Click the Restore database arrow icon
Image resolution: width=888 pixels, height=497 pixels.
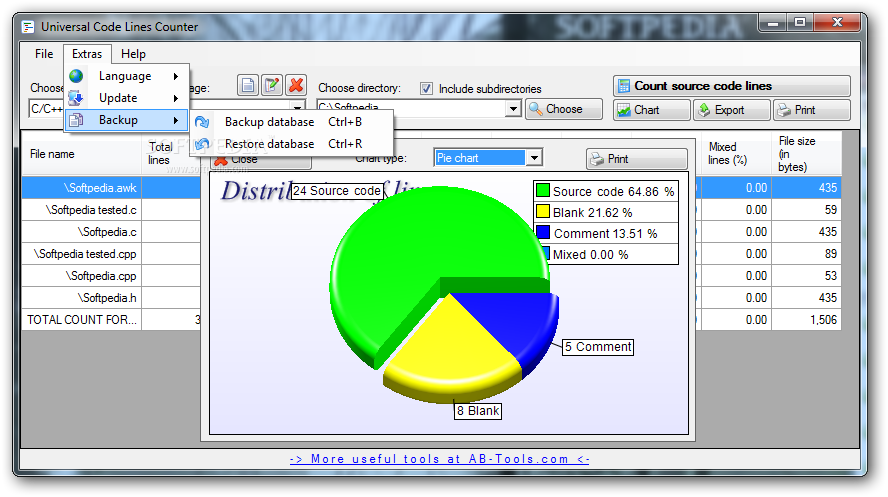[202, 144]
